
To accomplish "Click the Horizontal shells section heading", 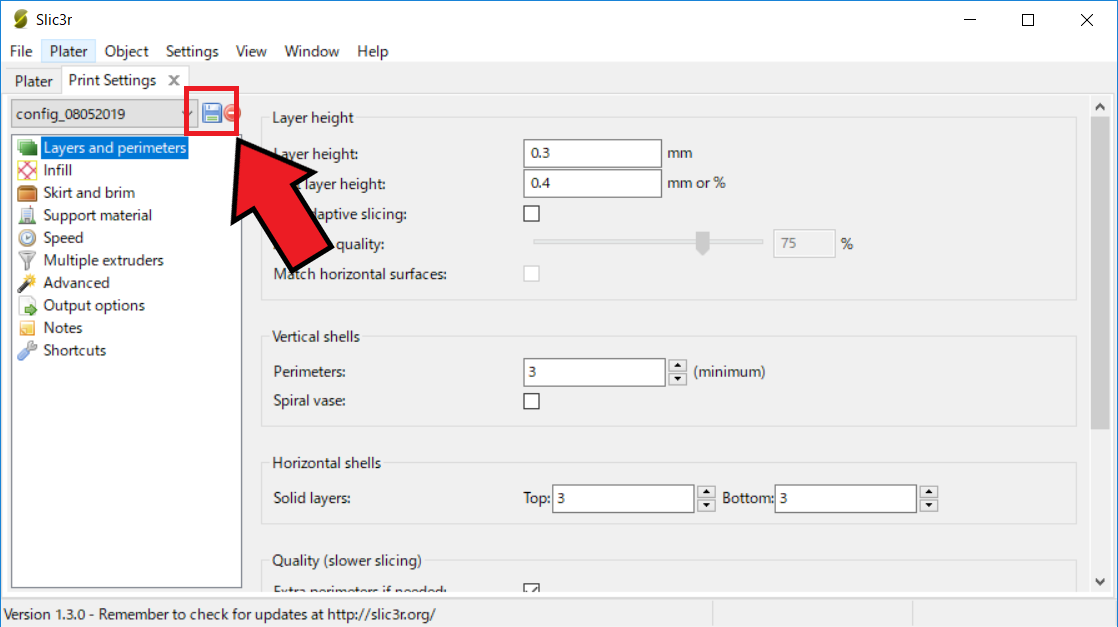I will click(x=327, y=463).
